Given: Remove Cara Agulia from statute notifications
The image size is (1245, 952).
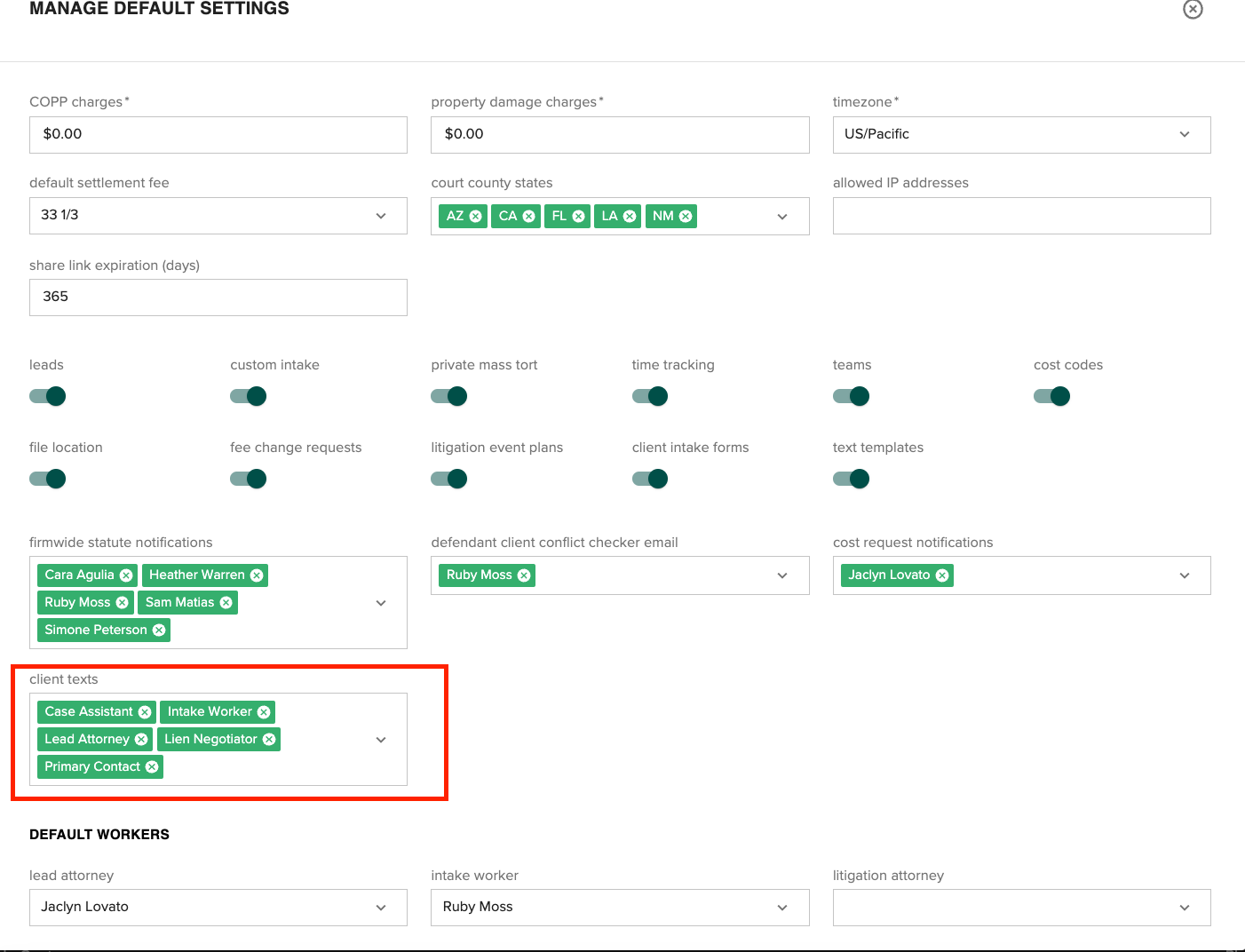Looking at the screenshot, I should [x=126, y=575].
